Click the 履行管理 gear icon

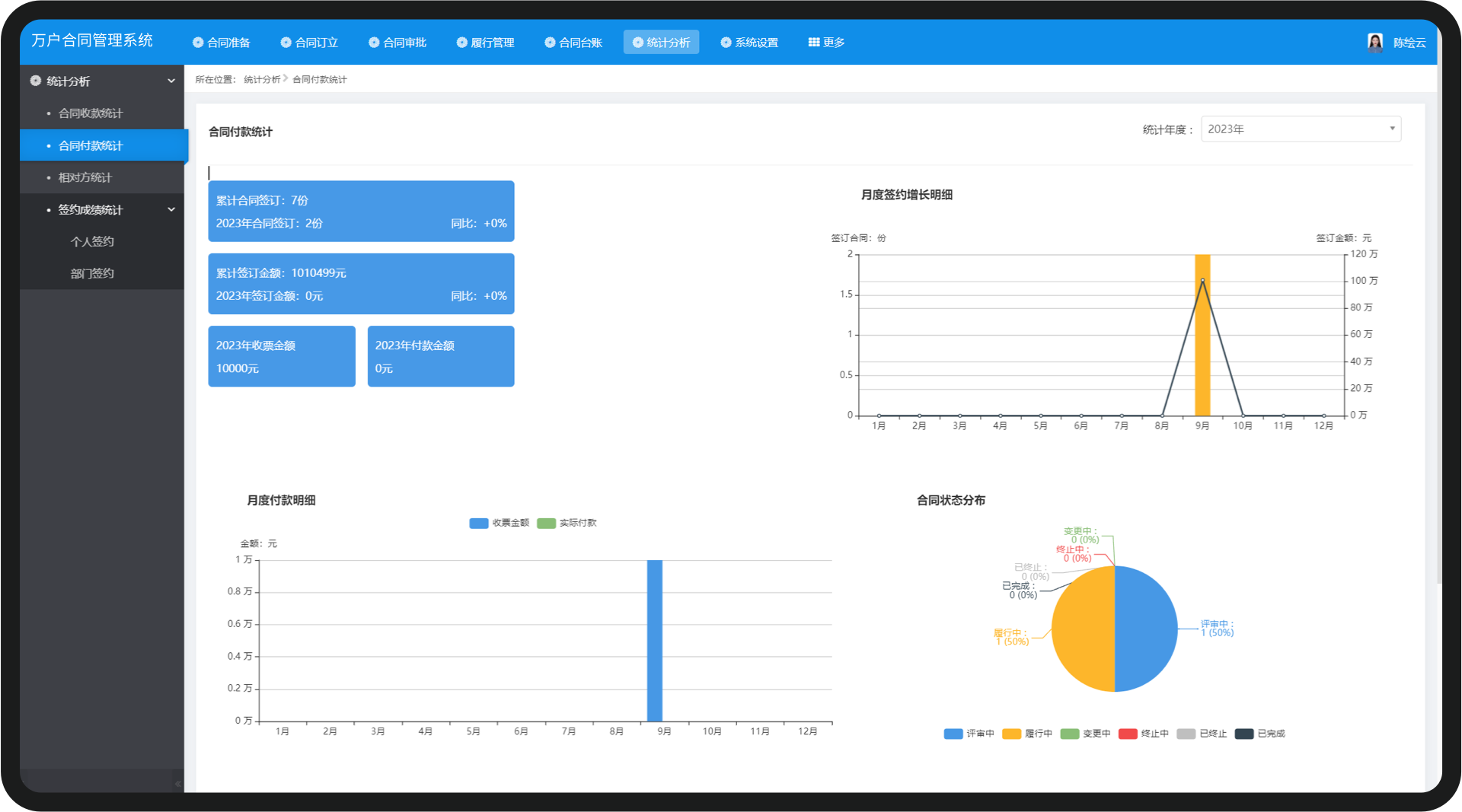(x=461, y=43)
